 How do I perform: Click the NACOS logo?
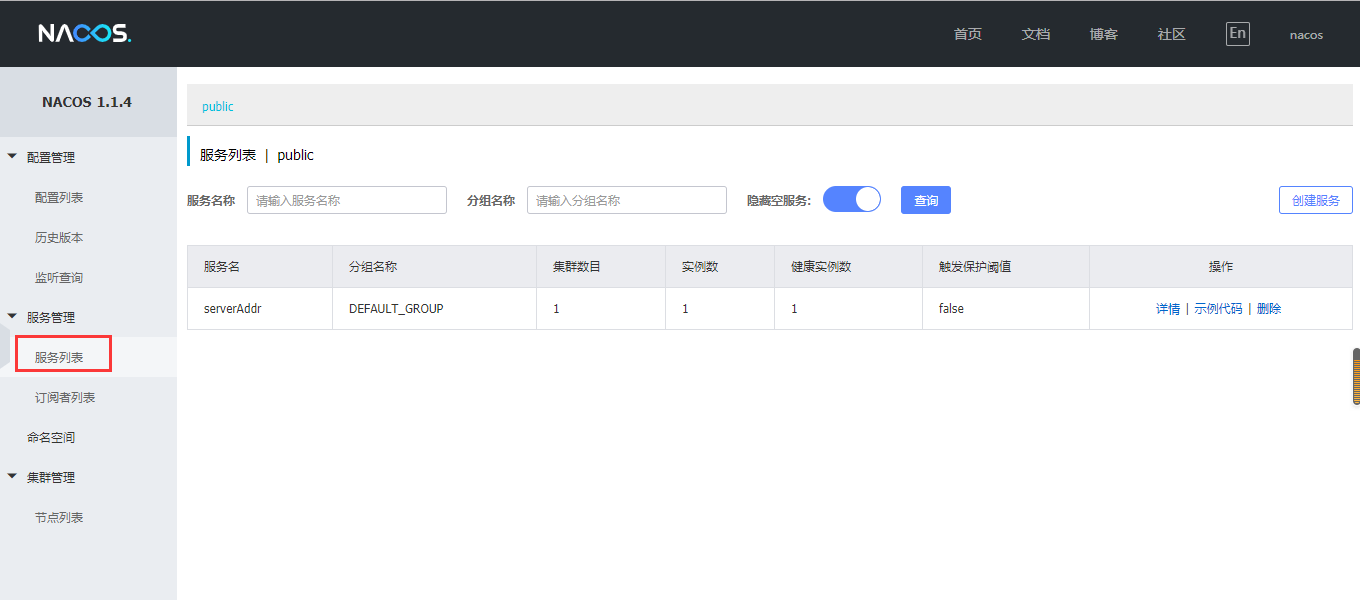click(x=85, y=34)
